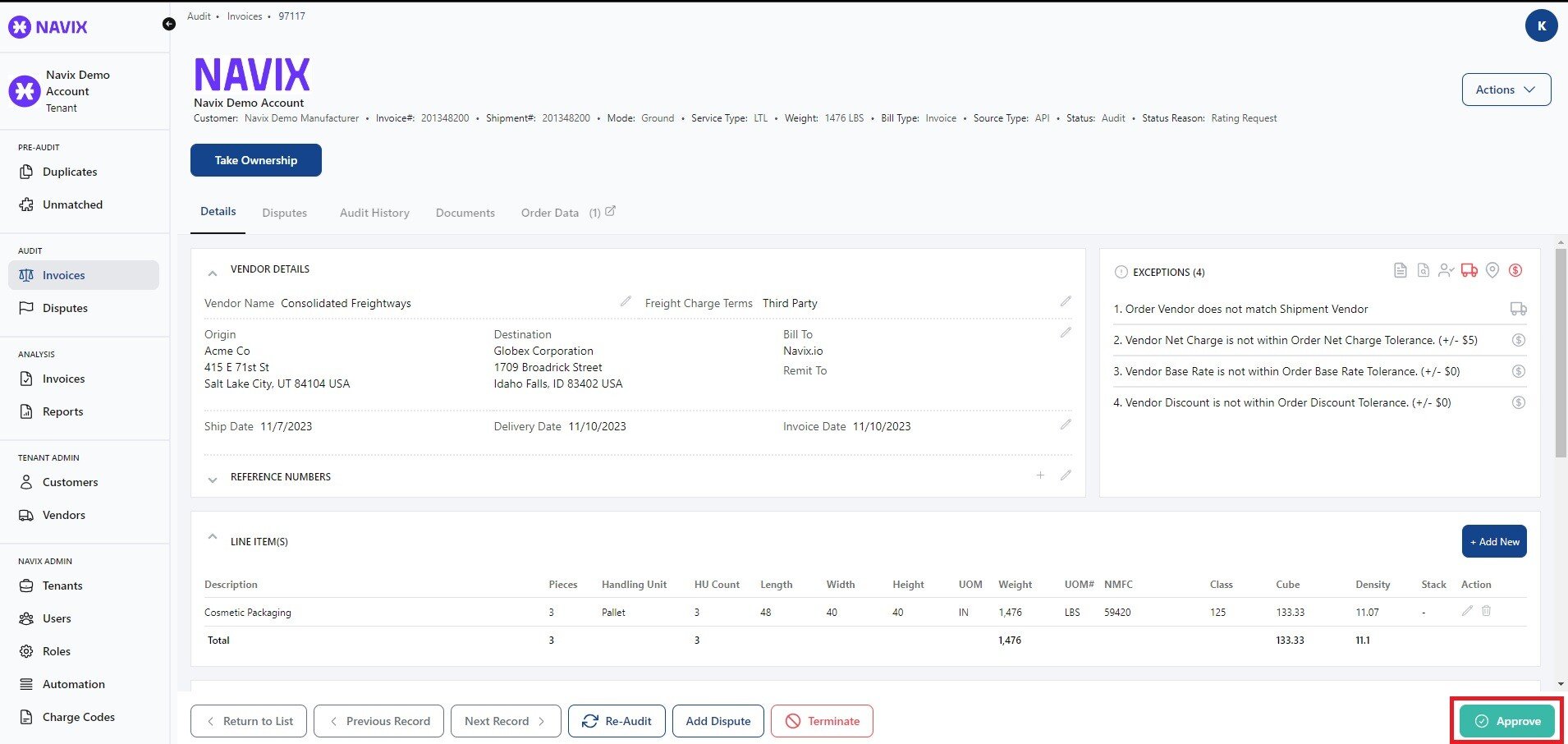The height and width of the screenshot is (744, 1568).
Task: Expand the Reference Numbers section
Action: [x=213, y=480]
